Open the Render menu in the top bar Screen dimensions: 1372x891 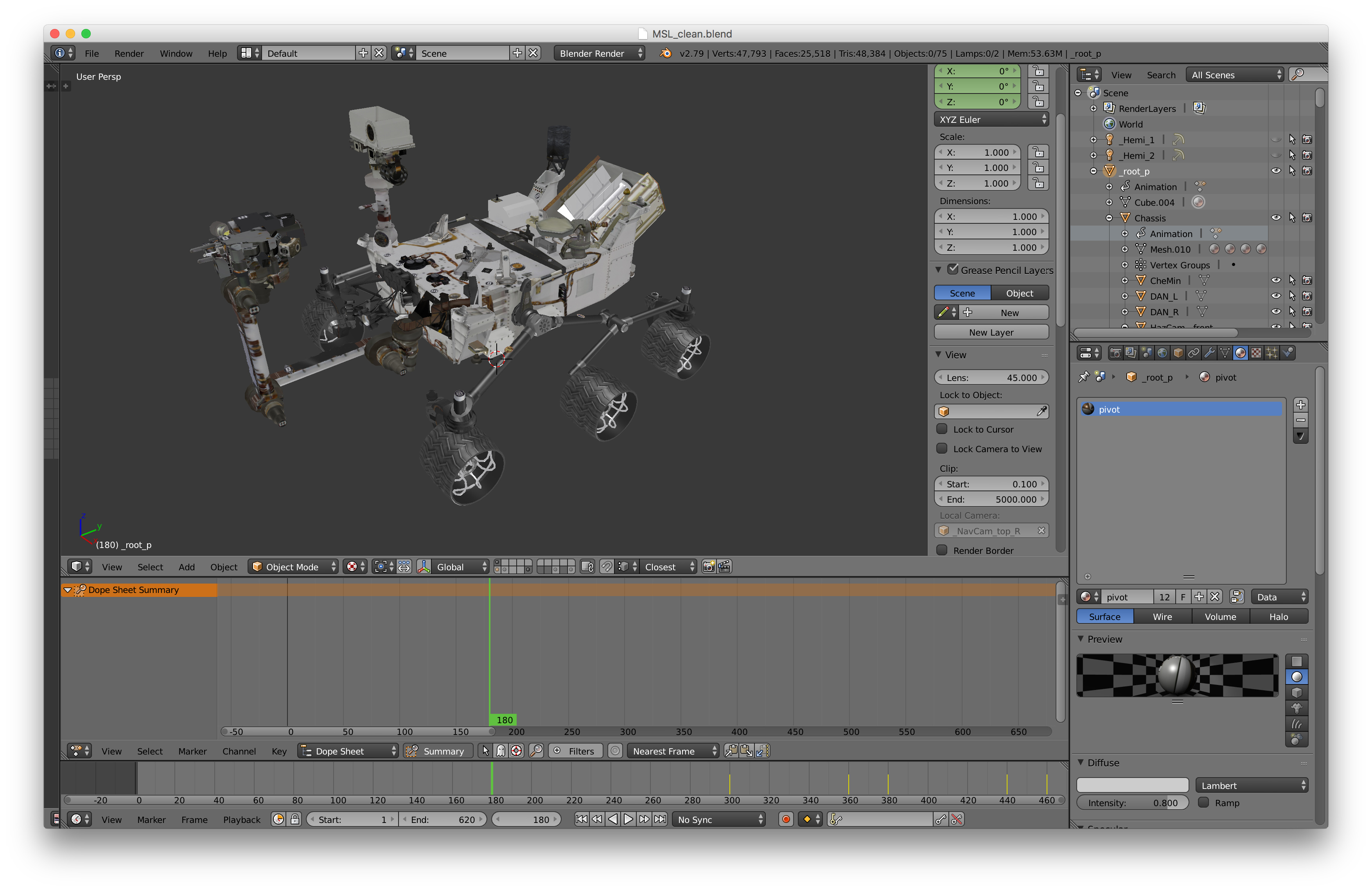coord(129,53)
